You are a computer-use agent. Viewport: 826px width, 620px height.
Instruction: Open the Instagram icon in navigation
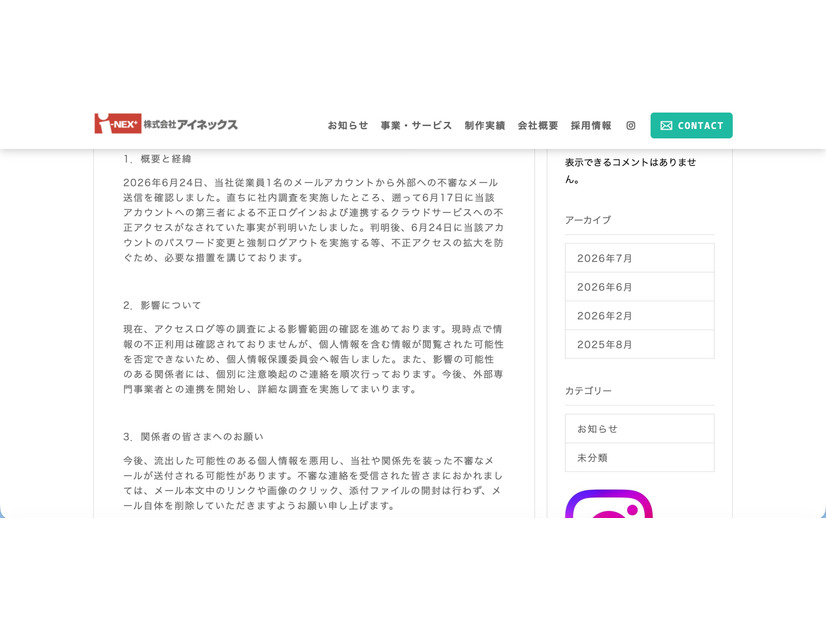tap(631, 125)
